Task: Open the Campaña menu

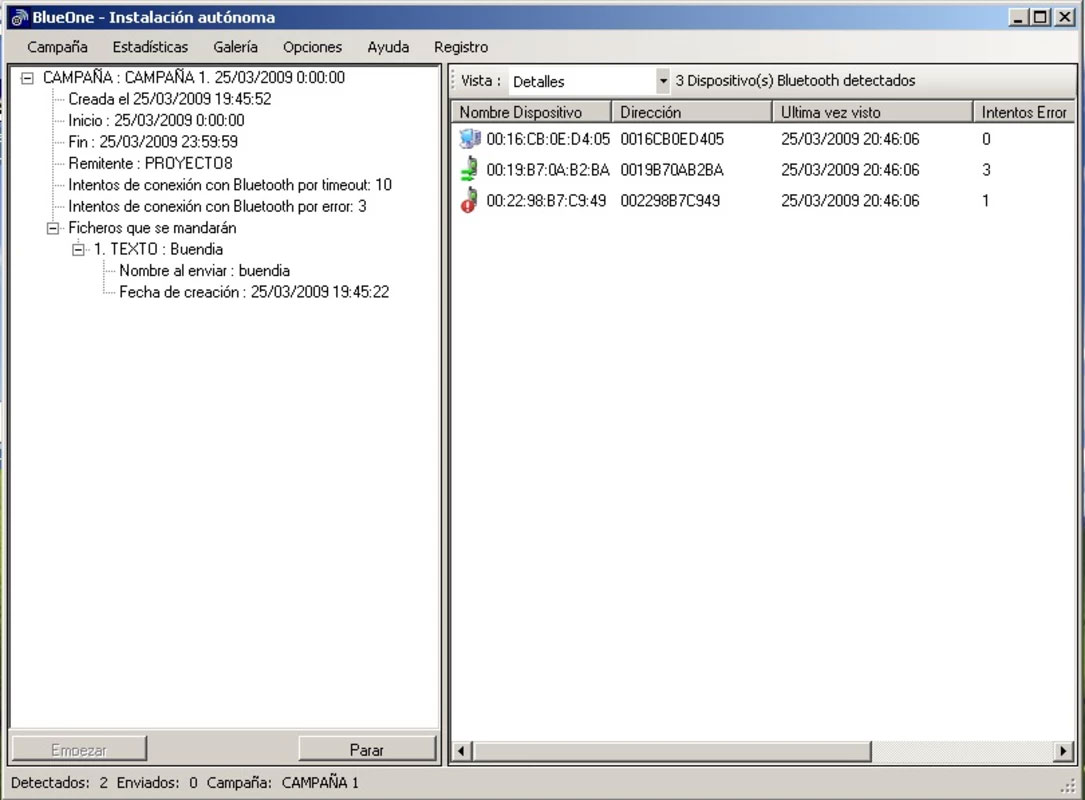Action: 57,47
